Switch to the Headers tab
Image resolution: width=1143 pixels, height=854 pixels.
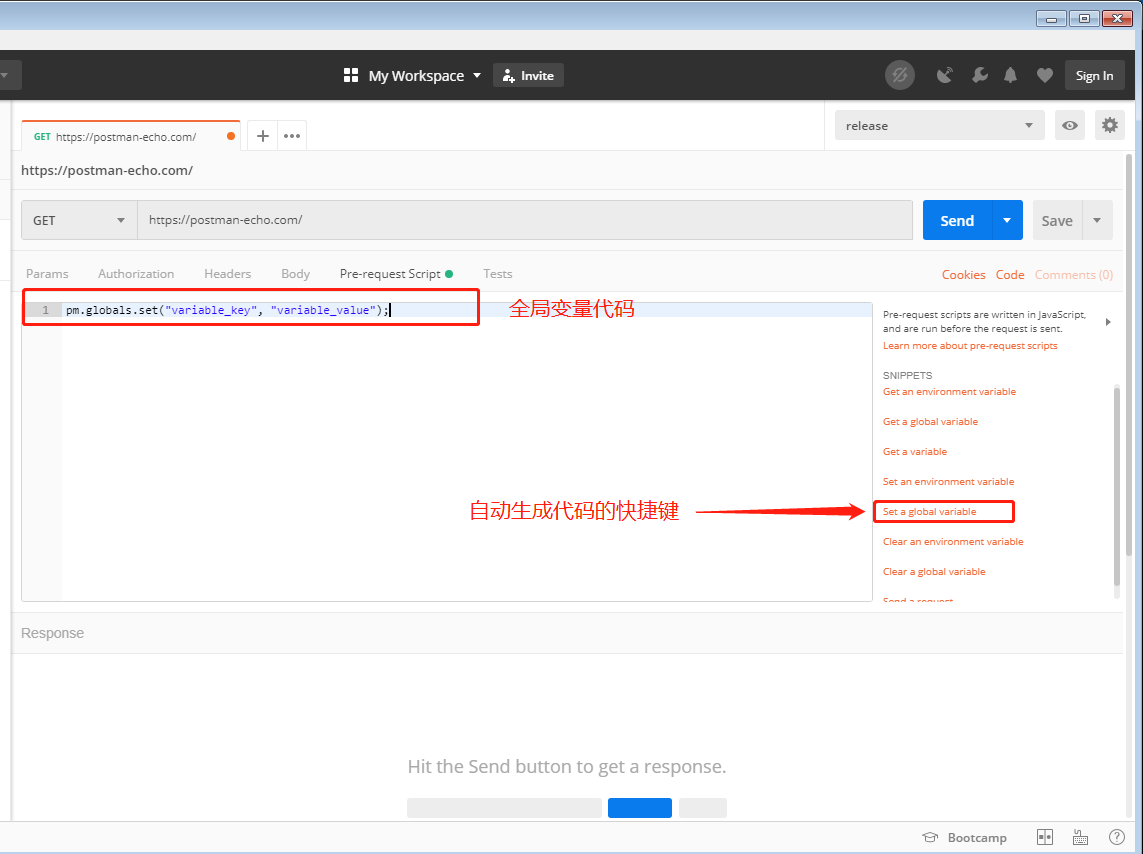click(x=227, y=274)
